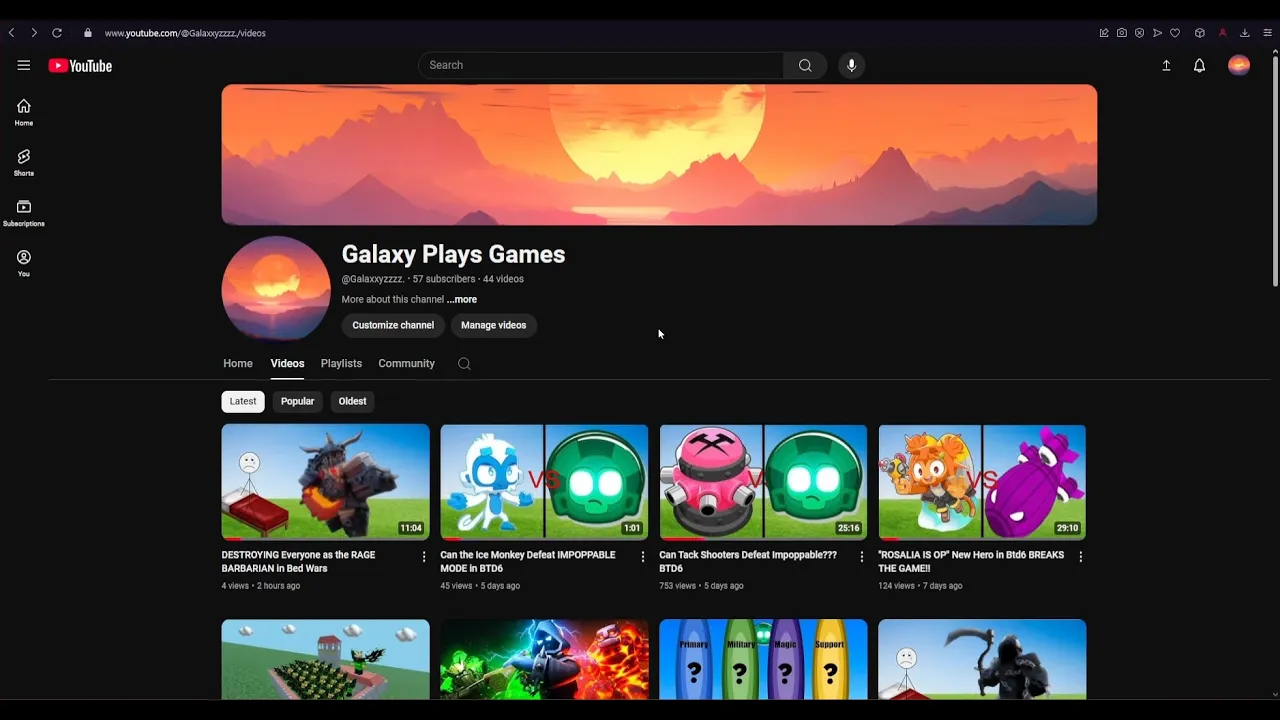Click the @Galaxyzzzz. channel handle

click(373, 279)
